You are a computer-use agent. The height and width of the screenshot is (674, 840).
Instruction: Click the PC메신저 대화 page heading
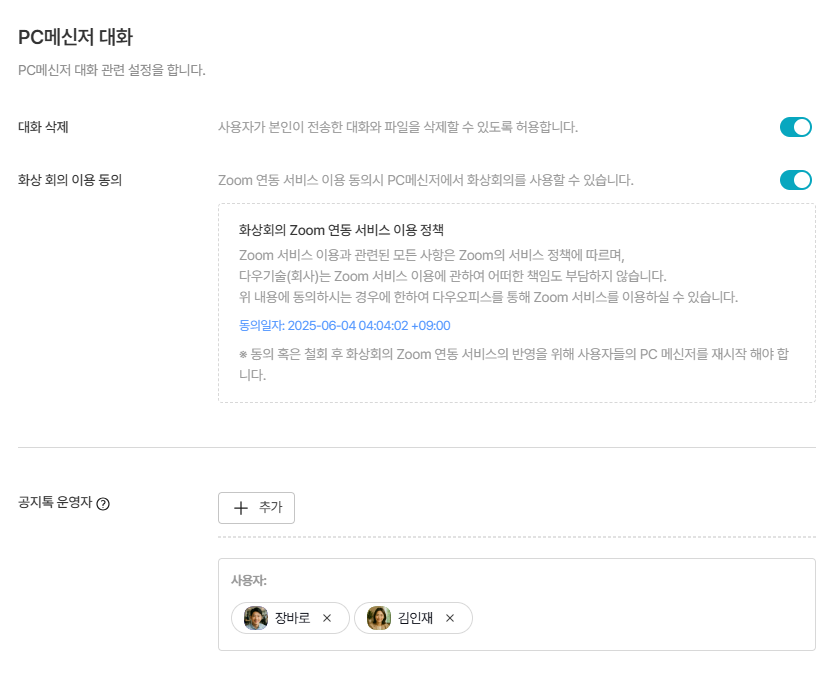coord(76,38)
